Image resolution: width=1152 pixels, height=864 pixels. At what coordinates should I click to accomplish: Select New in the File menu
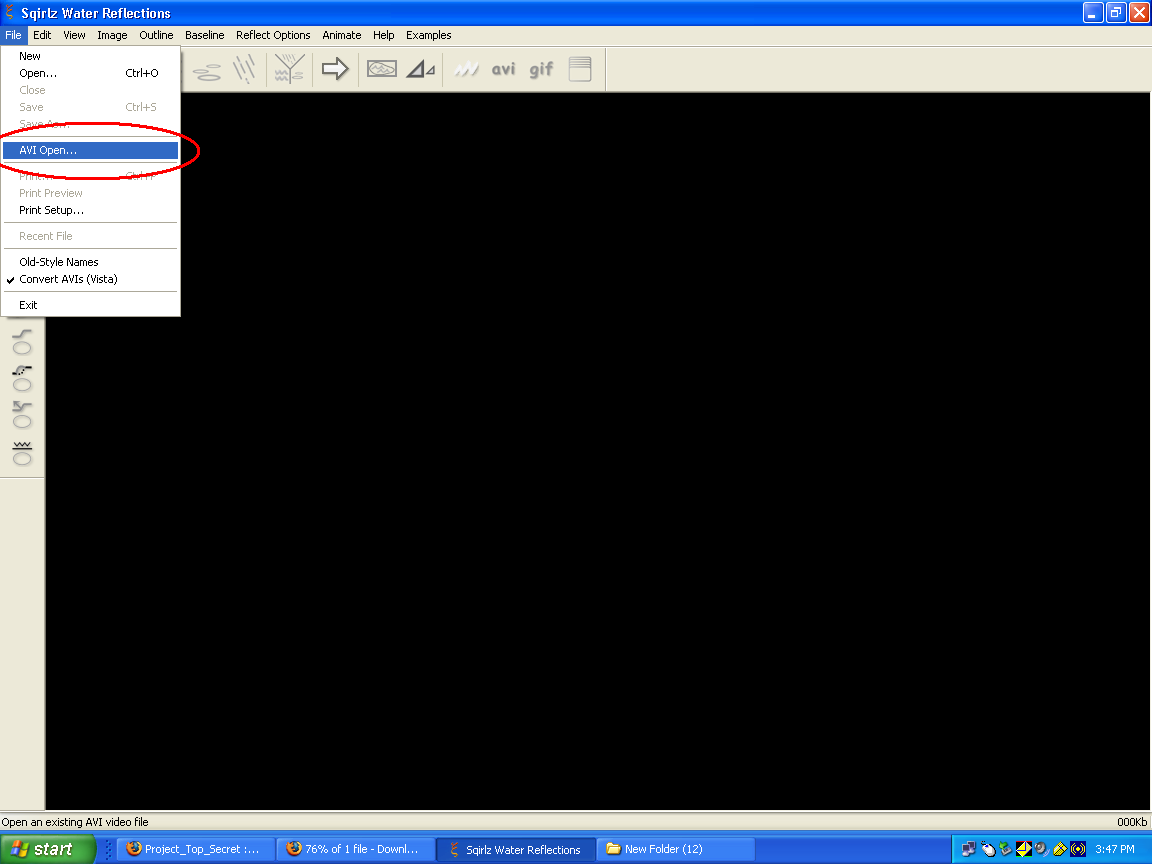point(90,56)
